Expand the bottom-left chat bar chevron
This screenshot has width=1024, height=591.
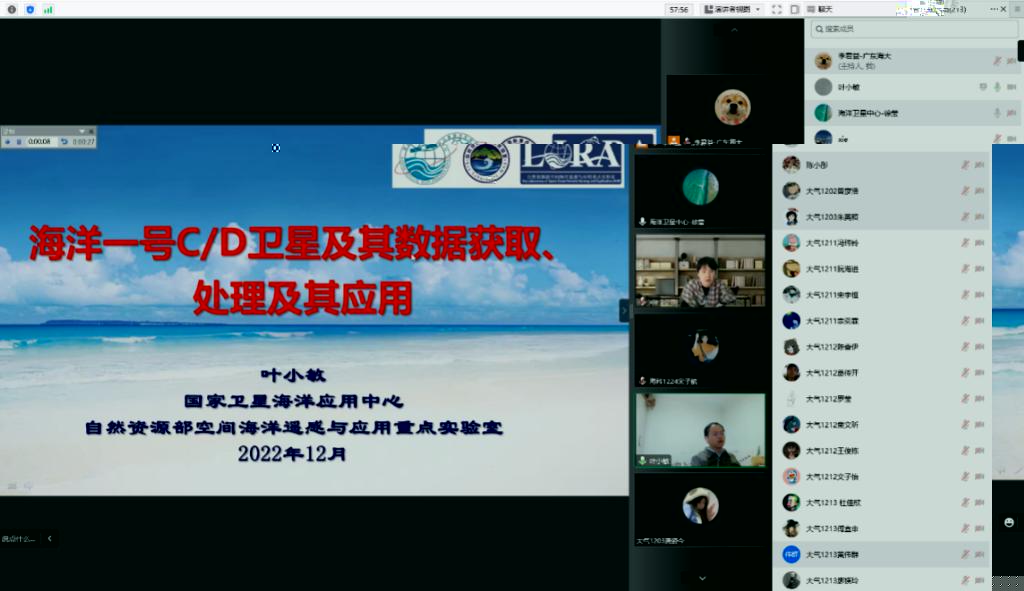50,539
